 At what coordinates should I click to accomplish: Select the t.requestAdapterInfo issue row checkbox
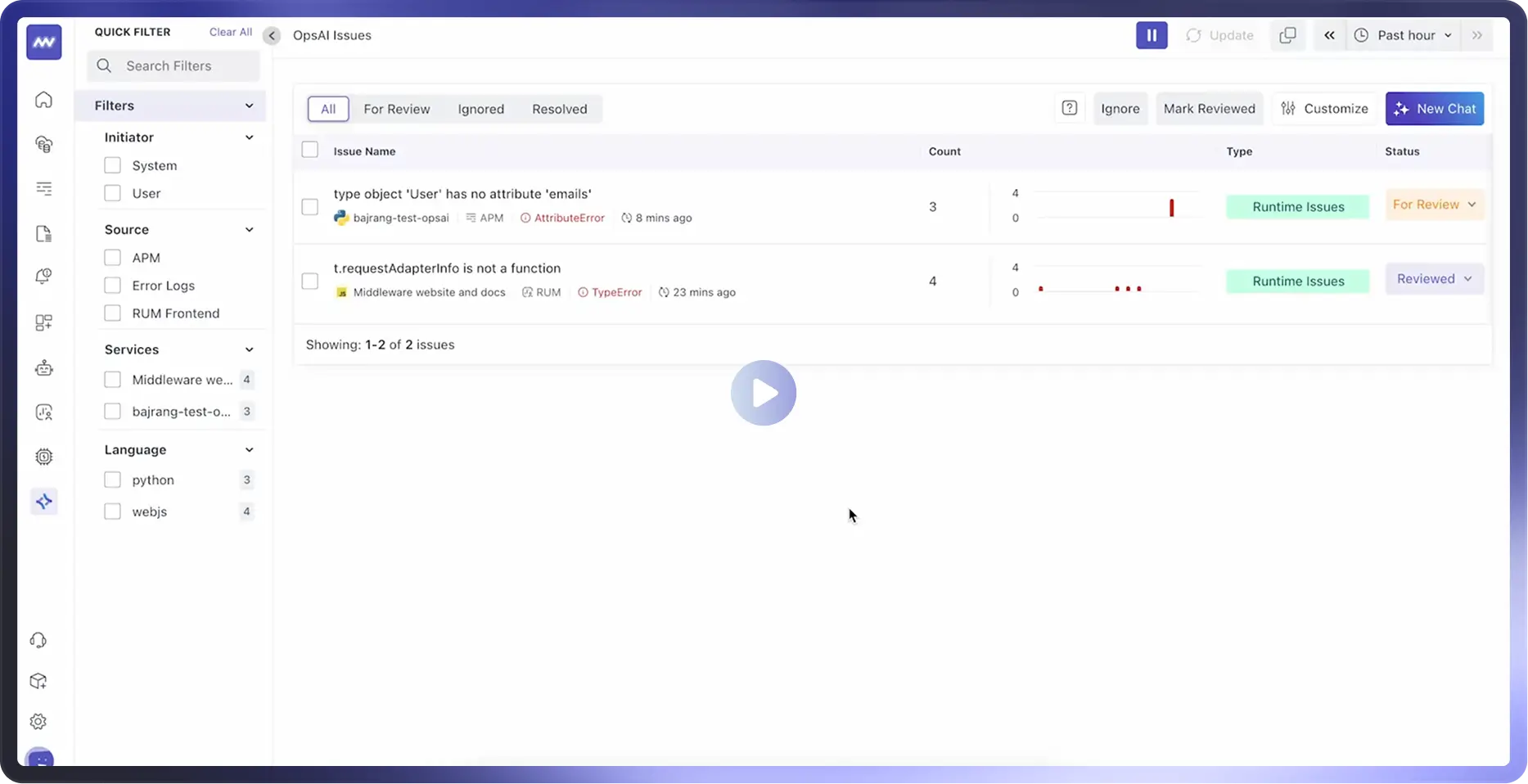coord(310,281)
